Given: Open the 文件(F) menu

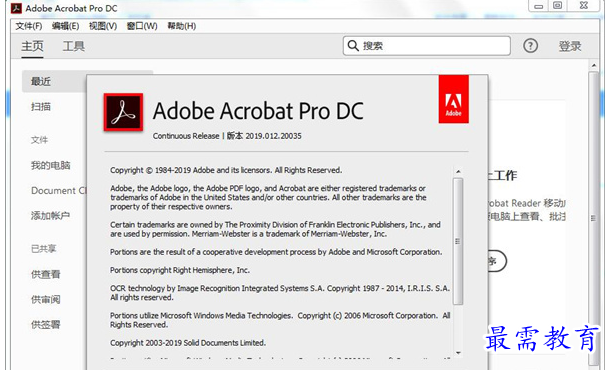Looking at the screenshot, I should (29, 26).
